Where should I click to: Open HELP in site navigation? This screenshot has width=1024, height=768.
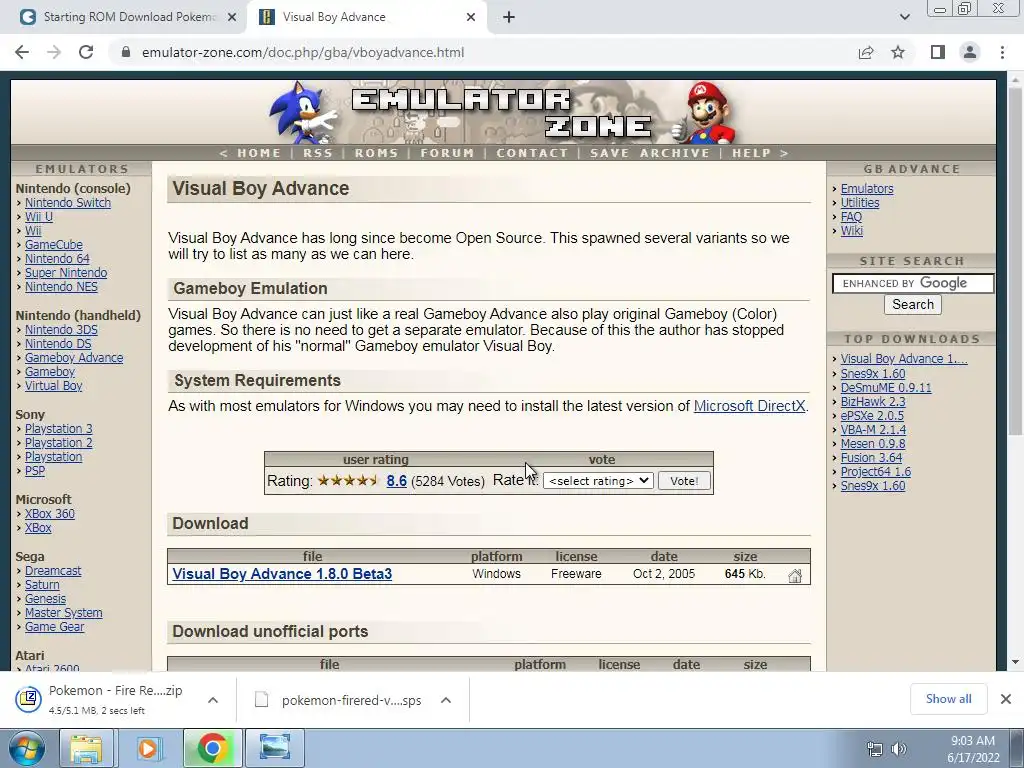coord(751,153)
